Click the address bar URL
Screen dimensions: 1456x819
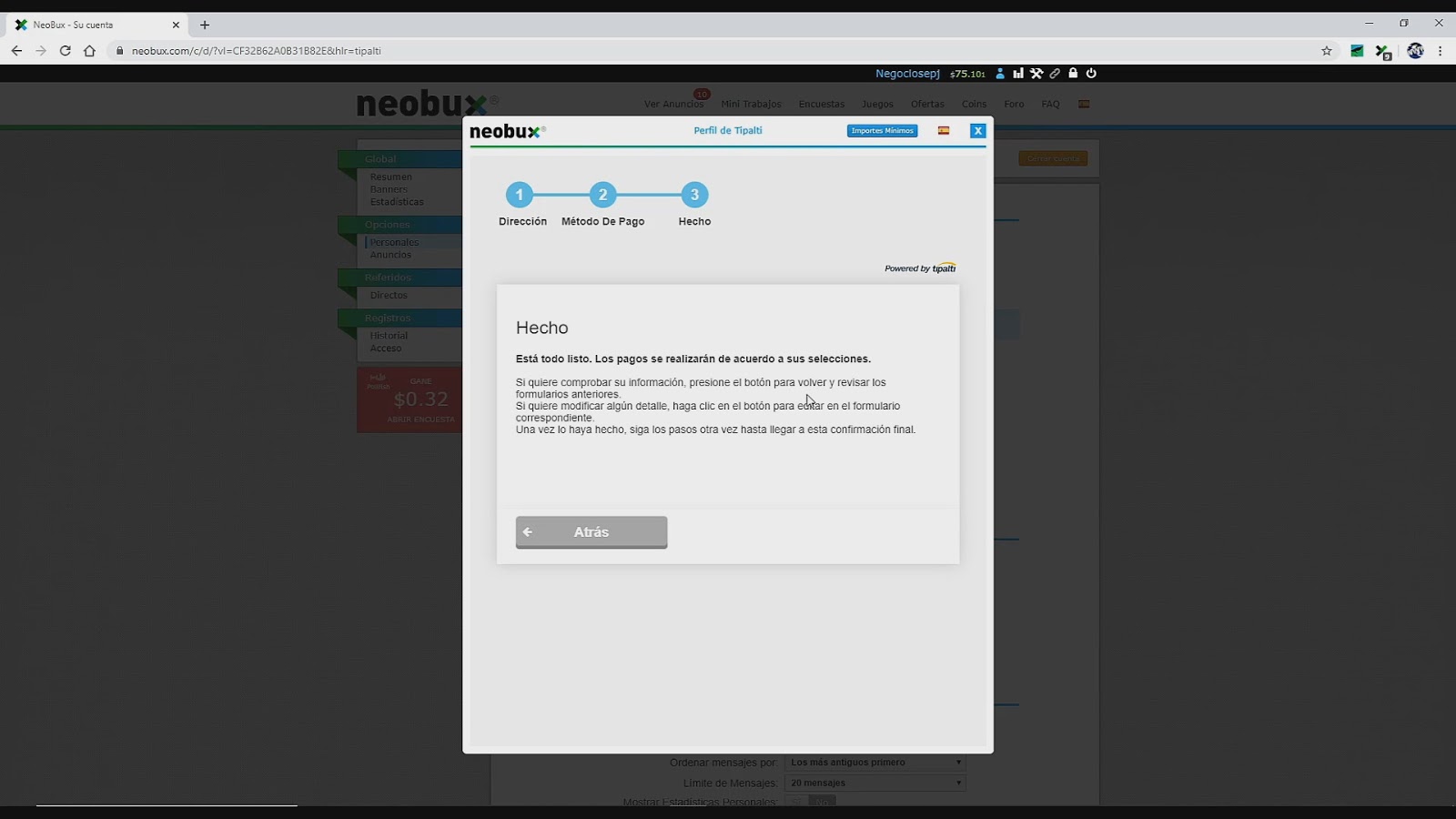pos(257,51)
